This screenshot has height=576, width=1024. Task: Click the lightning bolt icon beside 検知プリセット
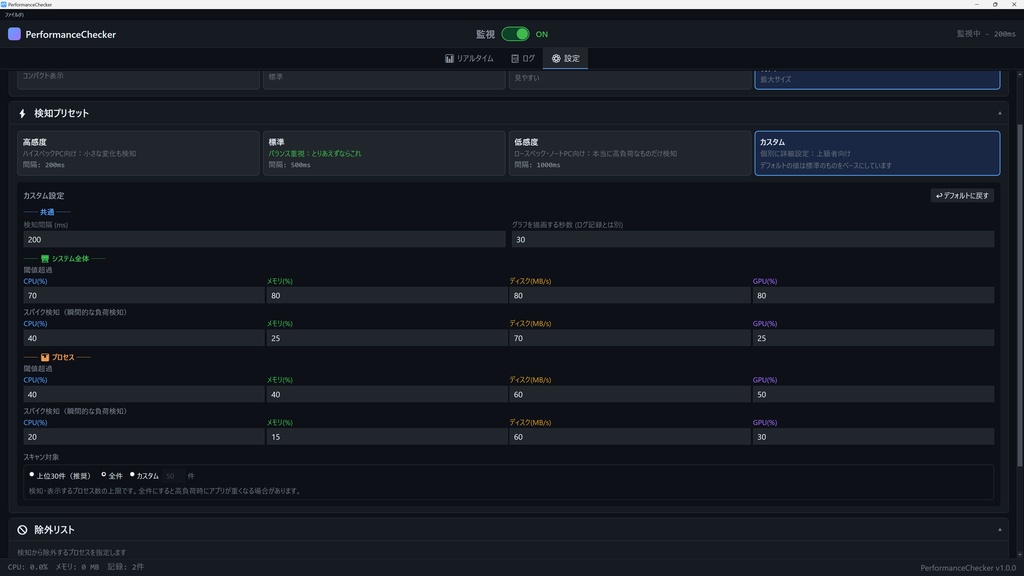coord(22,114)
